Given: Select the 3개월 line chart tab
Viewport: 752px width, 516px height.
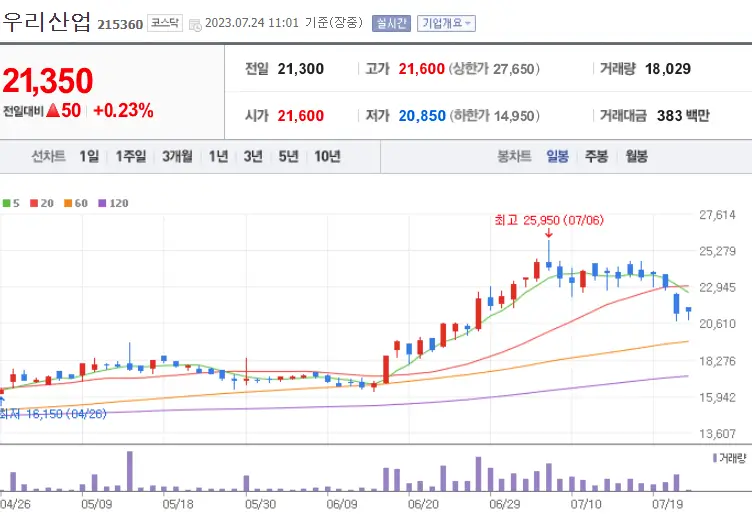Looking at the screenshot, I should point(177,156).
